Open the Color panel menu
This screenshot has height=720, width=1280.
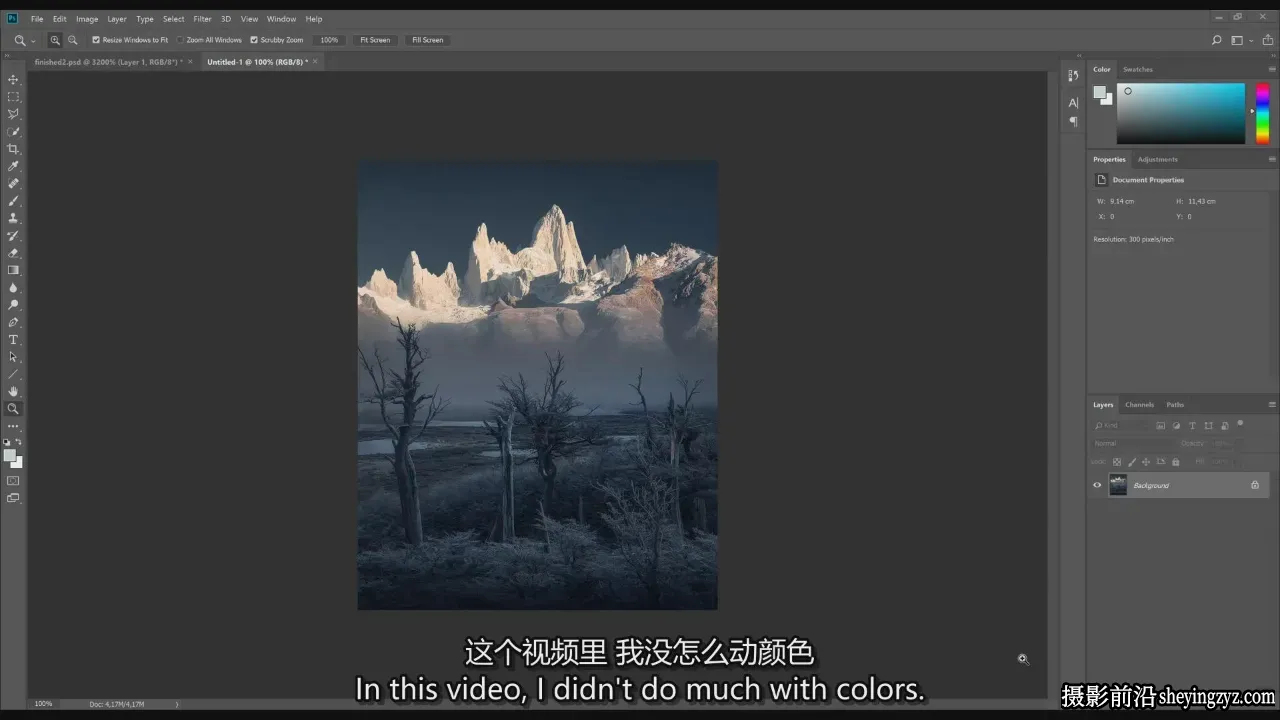[1272, 69]
